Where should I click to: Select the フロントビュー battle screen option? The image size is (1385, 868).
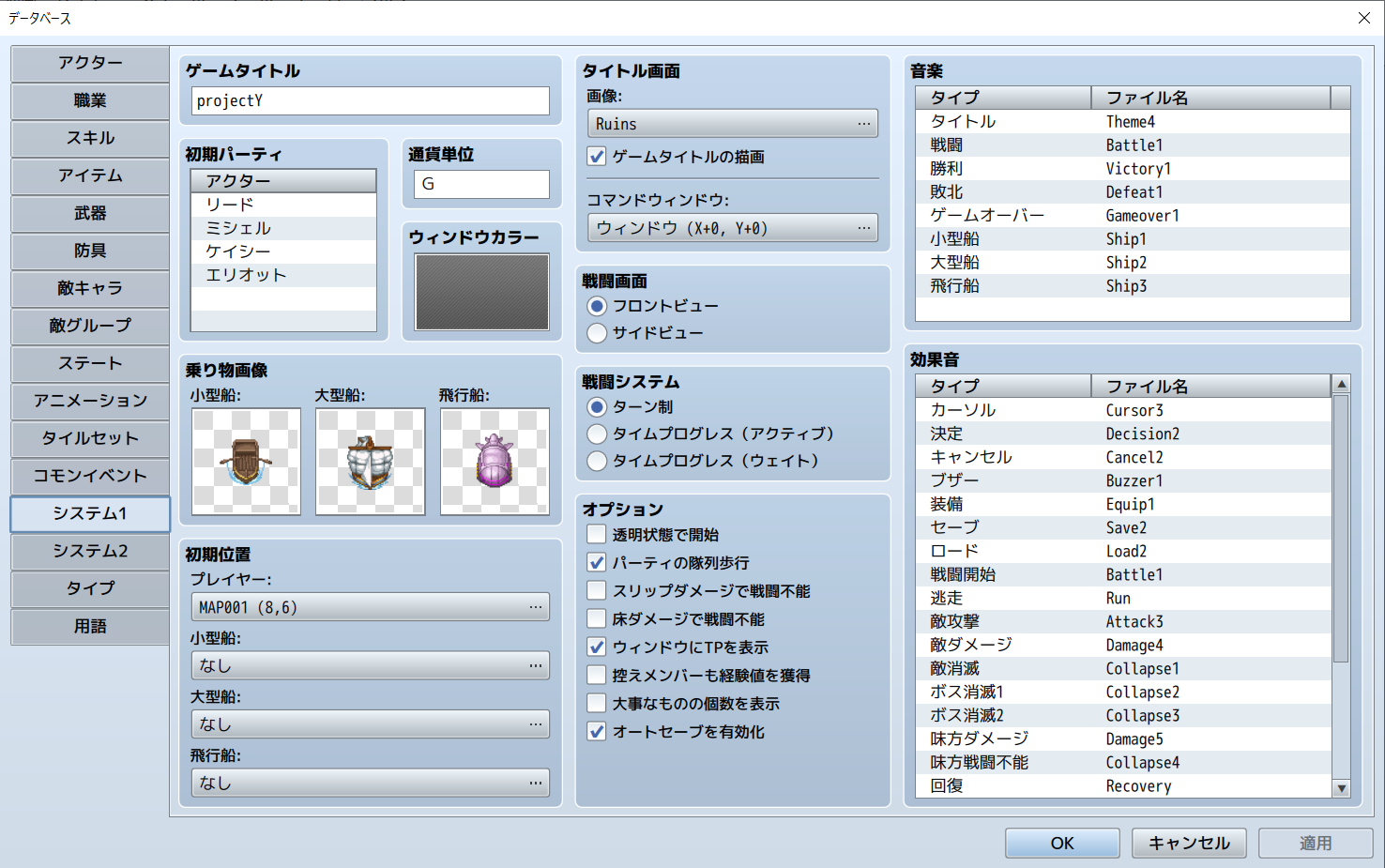597,306
